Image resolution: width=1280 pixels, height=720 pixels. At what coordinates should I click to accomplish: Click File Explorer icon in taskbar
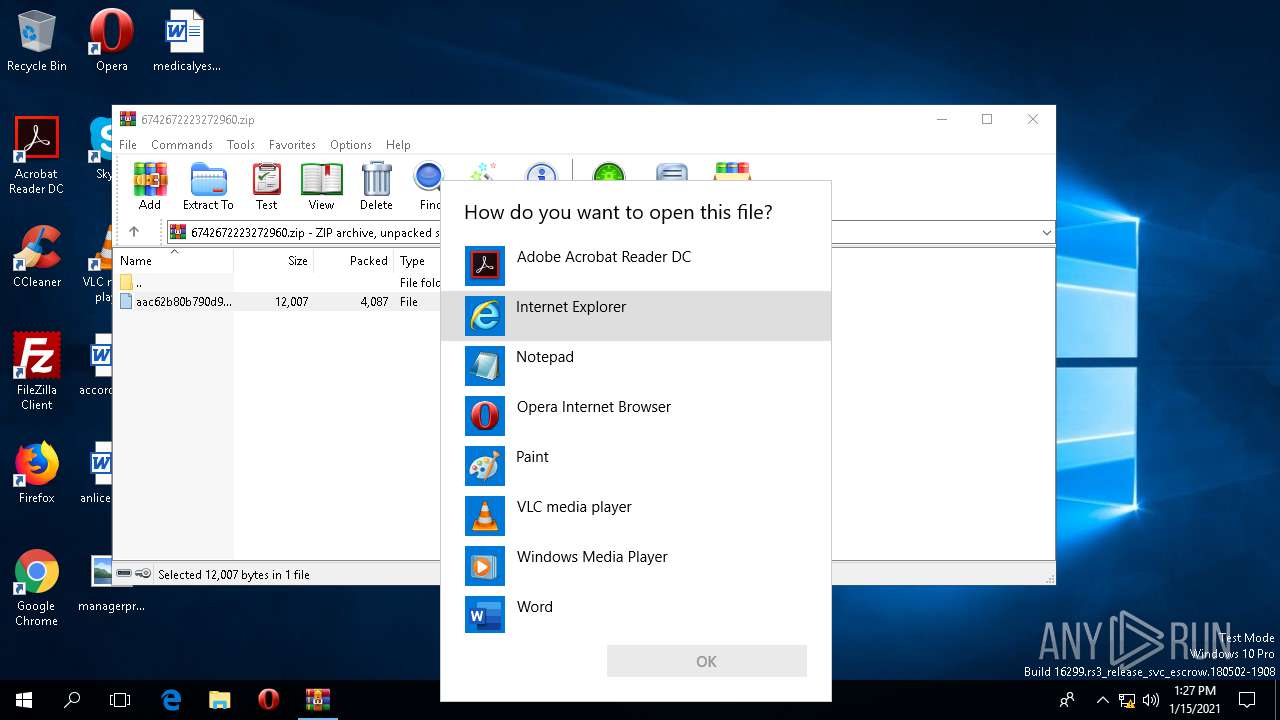coord(220,699)
